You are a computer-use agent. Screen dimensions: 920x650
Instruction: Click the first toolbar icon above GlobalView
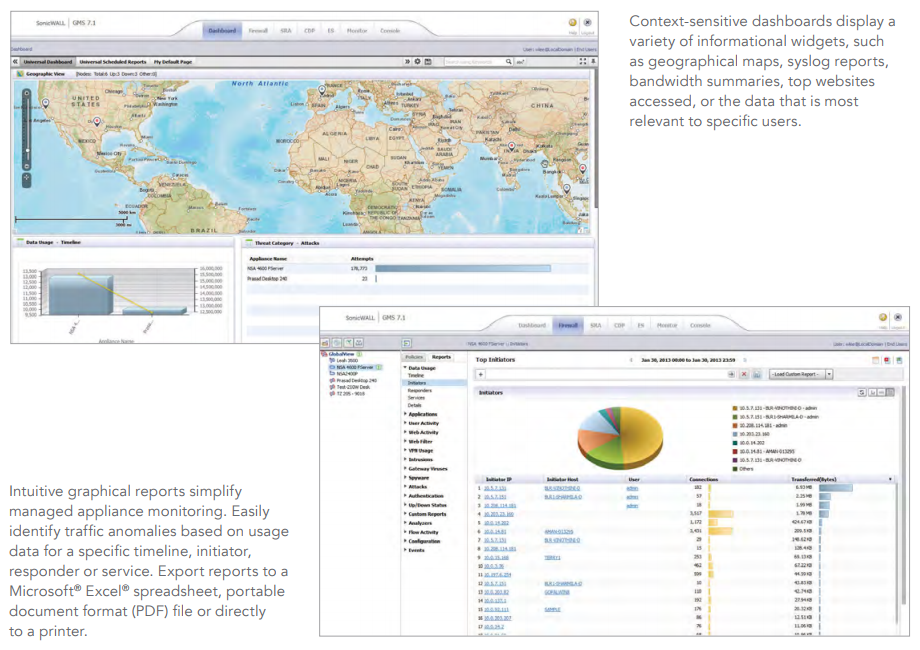click(325, 343)
